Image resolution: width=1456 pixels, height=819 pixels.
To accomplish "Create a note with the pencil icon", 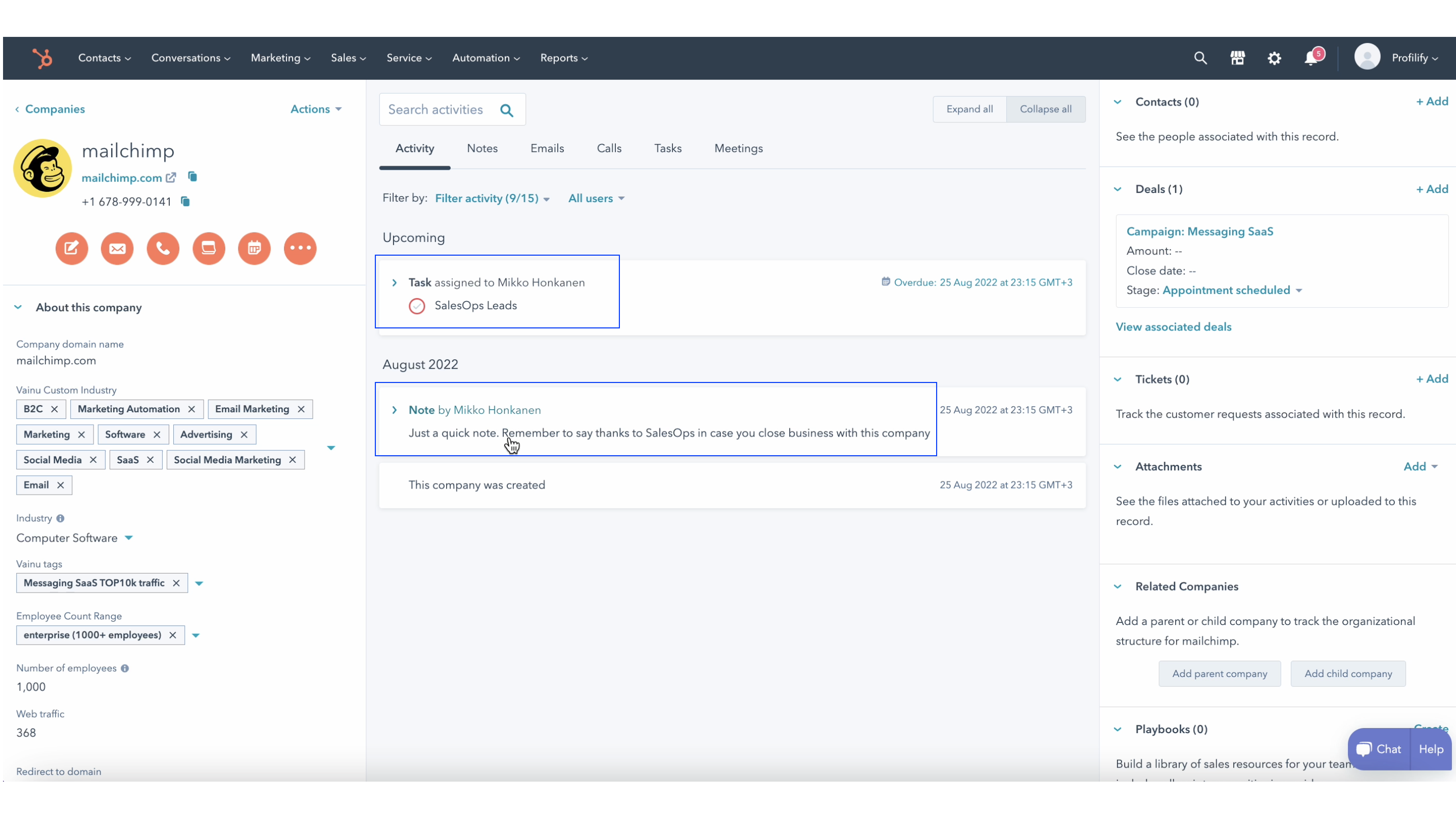I will 71,248.
